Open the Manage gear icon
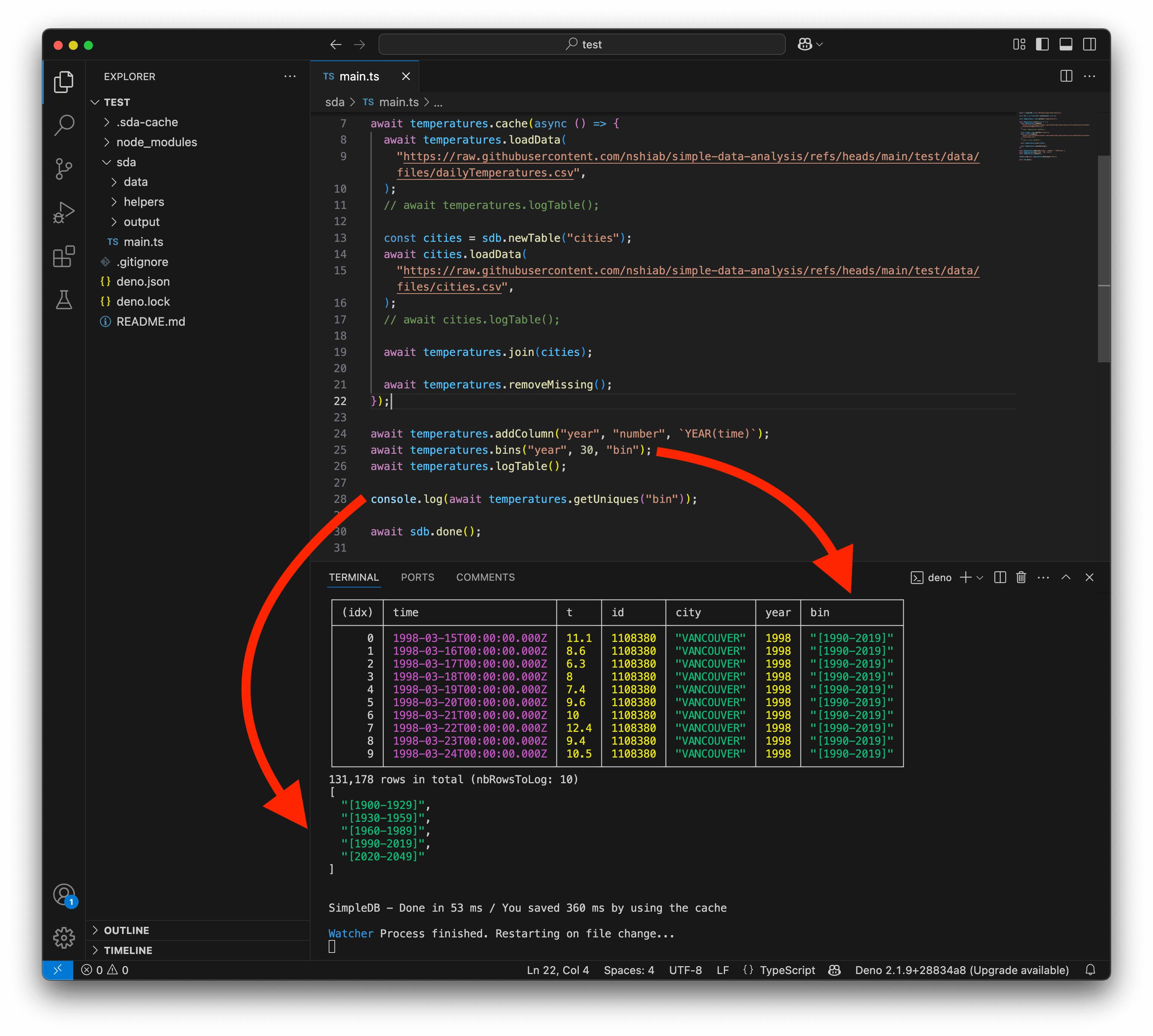 [64, 937]
